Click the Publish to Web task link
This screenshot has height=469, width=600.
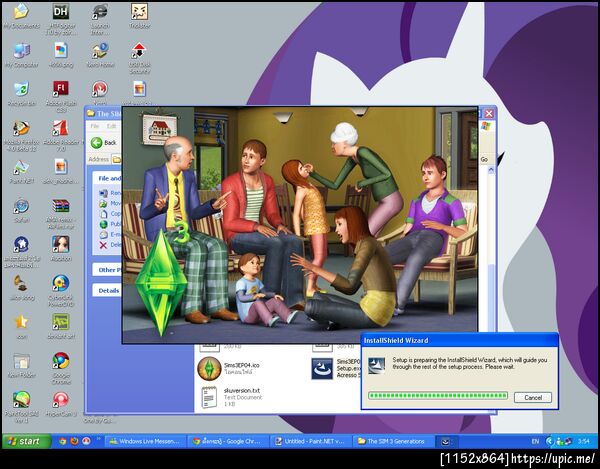[x=110, y=224]
